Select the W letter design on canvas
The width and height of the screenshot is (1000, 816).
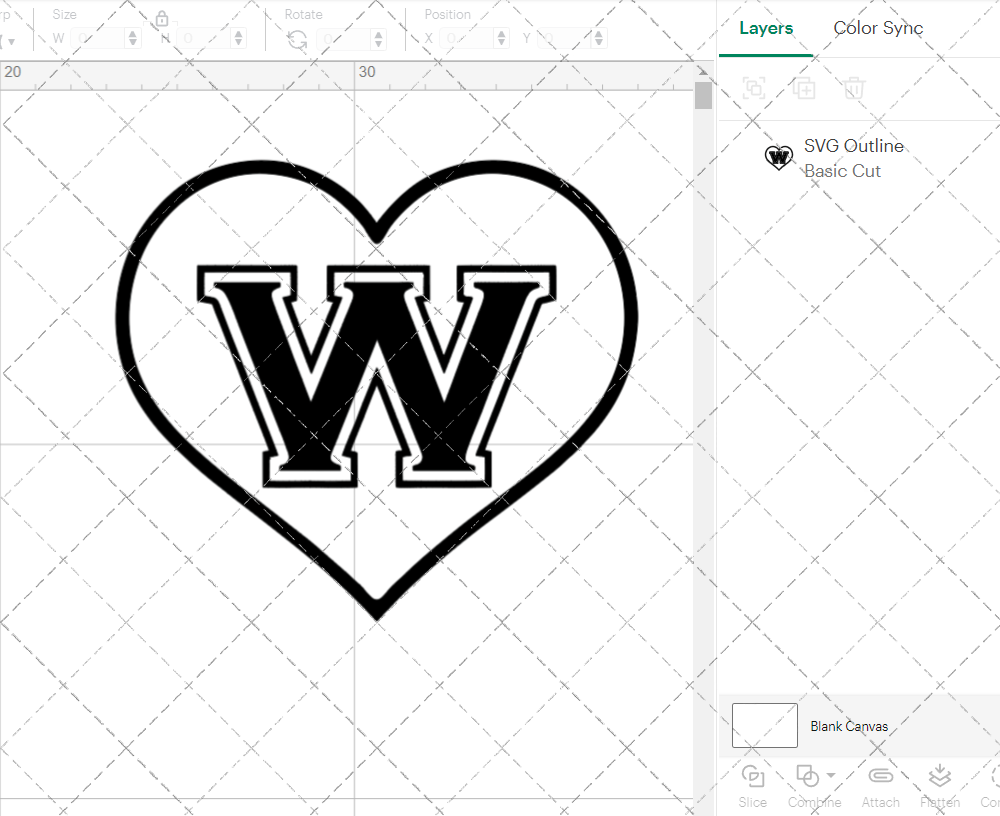376,375
